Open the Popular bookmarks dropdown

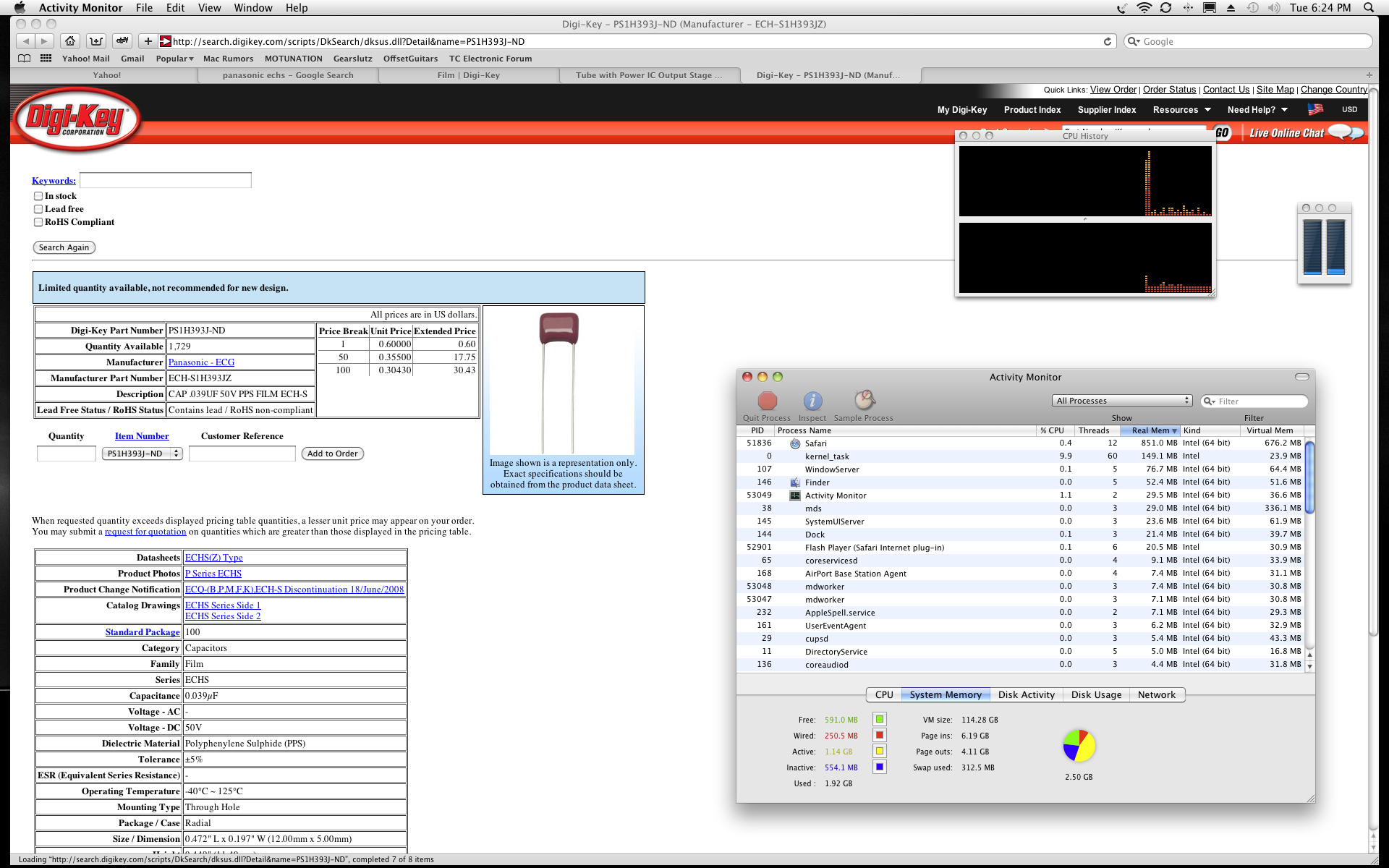[x=174, y=59]
